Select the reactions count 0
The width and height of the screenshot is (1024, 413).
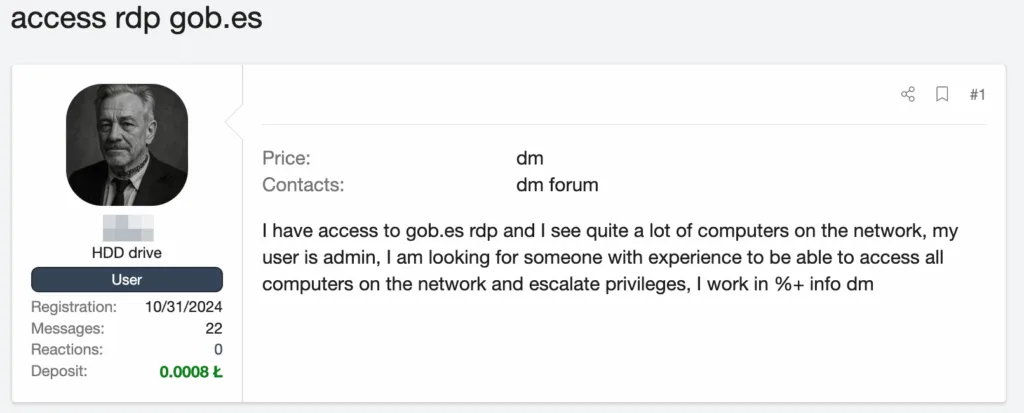pyautogui.click(x=218, y=350)
